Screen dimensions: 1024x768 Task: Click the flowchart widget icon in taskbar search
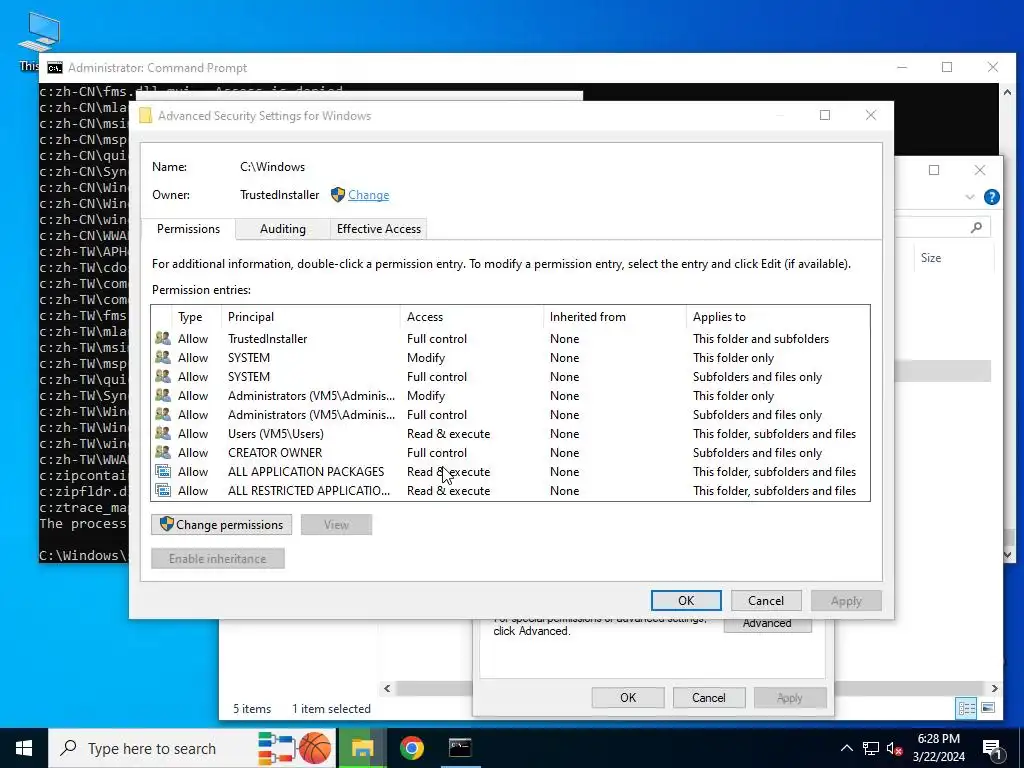[x=277, y=748]
